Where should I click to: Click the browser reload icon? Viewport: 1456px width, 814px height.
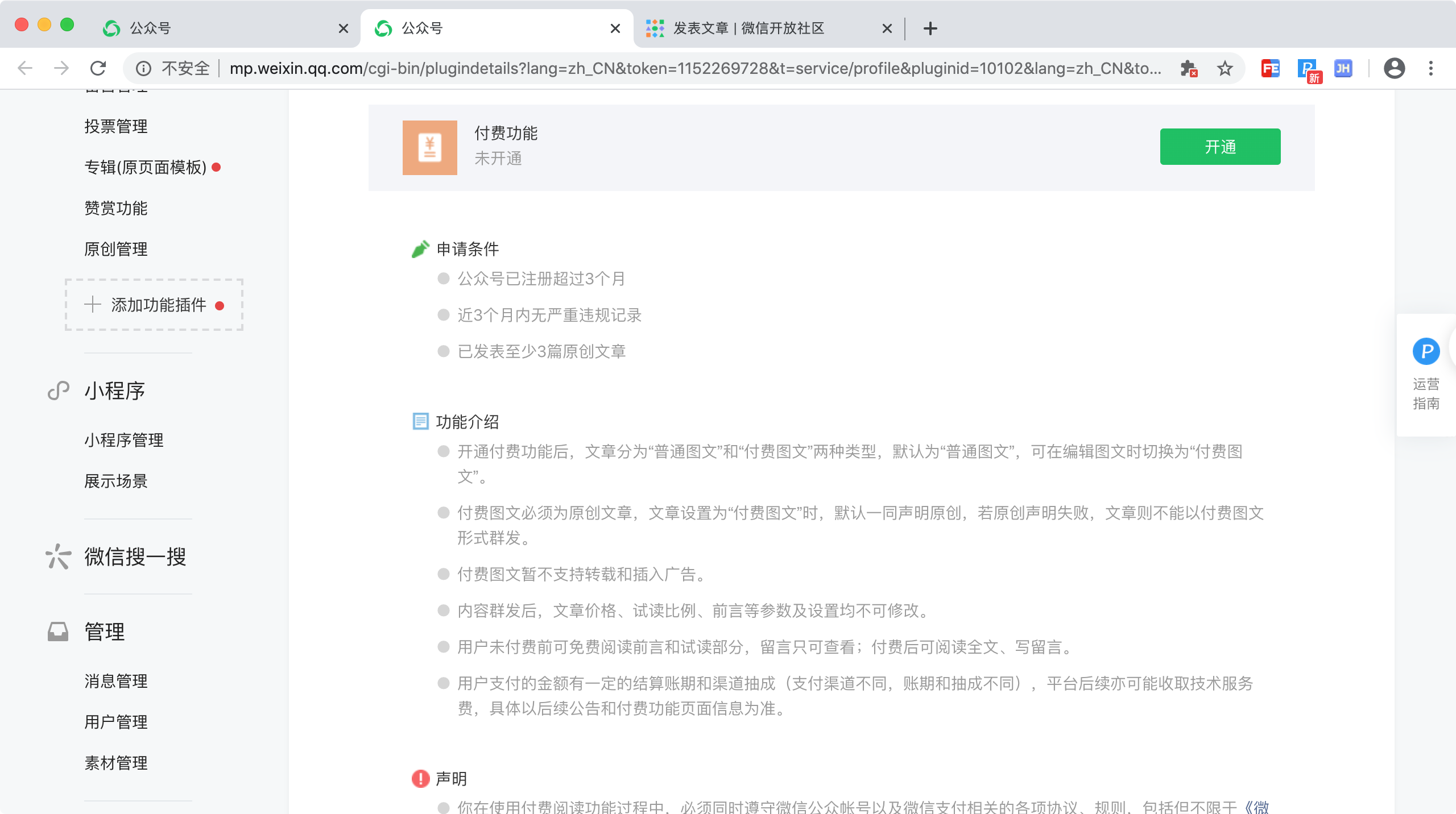click(x=98, y=69)
